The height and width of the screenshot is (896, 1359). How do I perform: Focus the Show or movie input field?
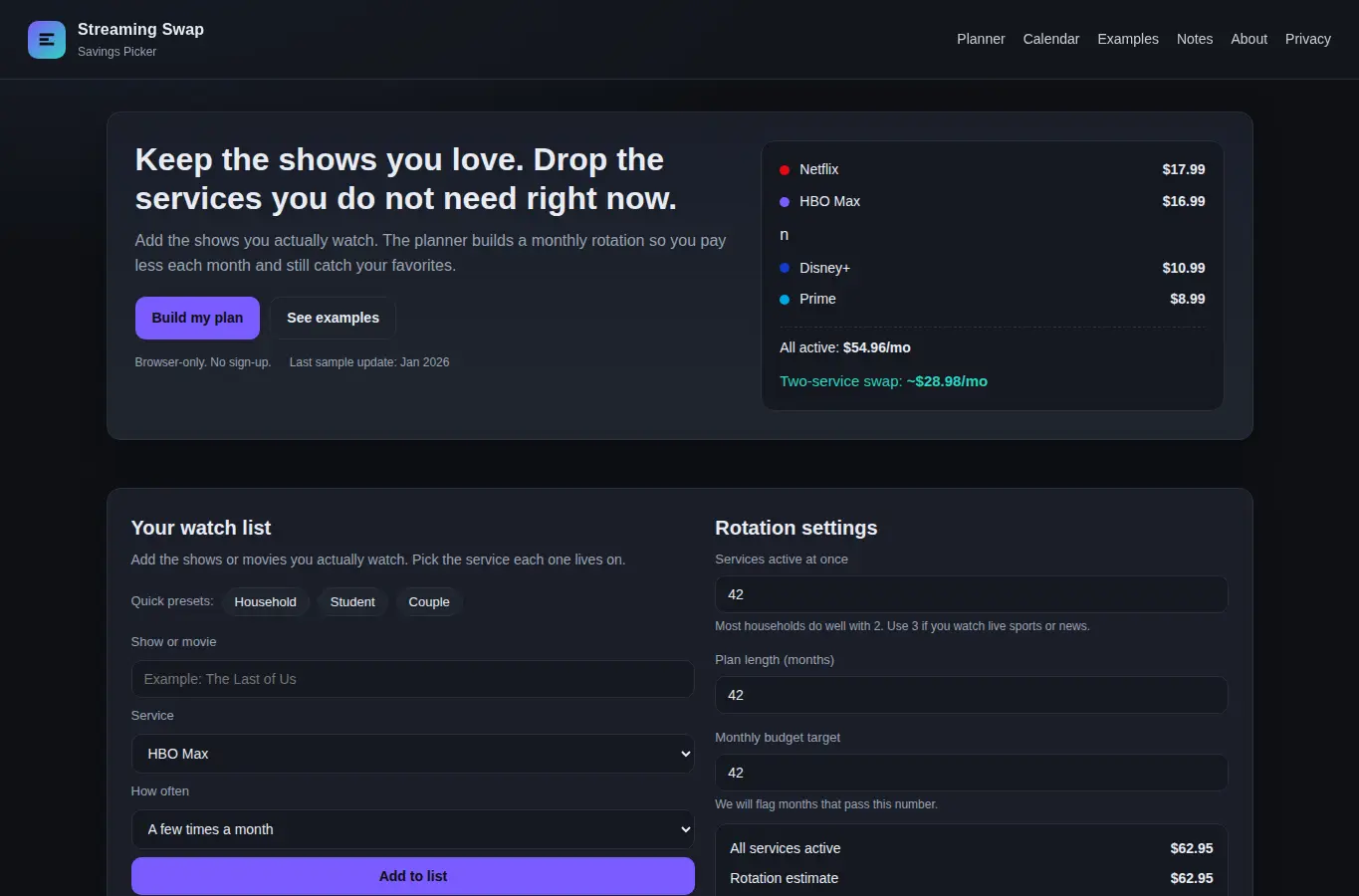(413, 679)
